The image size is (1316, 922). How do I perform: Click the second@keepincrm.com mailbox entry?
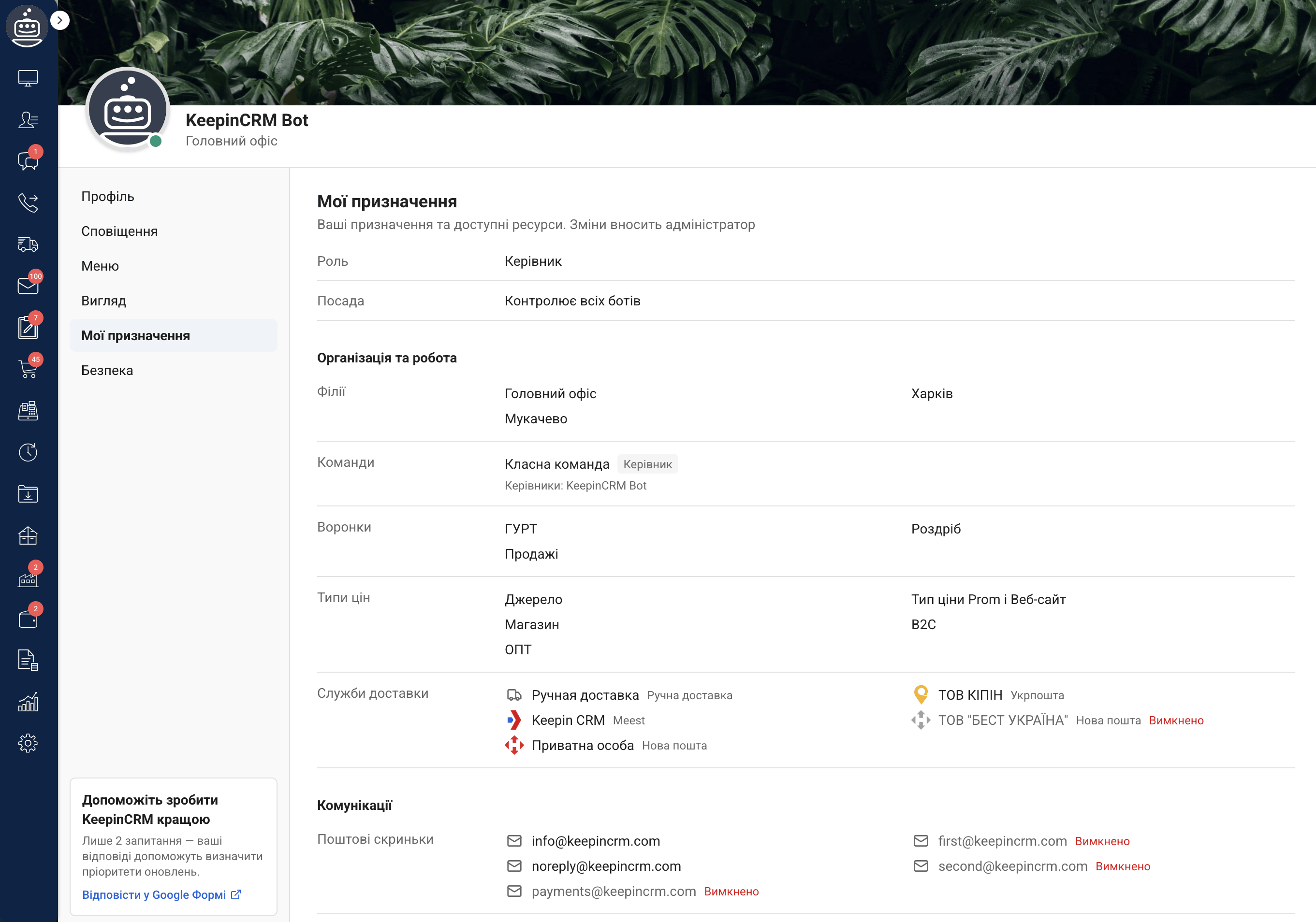coord(1031,866)
